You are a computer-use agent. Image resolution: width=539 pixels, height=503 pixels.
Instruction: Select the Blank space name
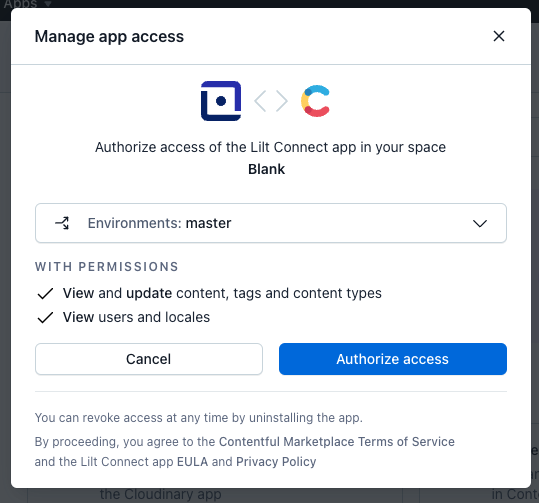coord(266,169)
